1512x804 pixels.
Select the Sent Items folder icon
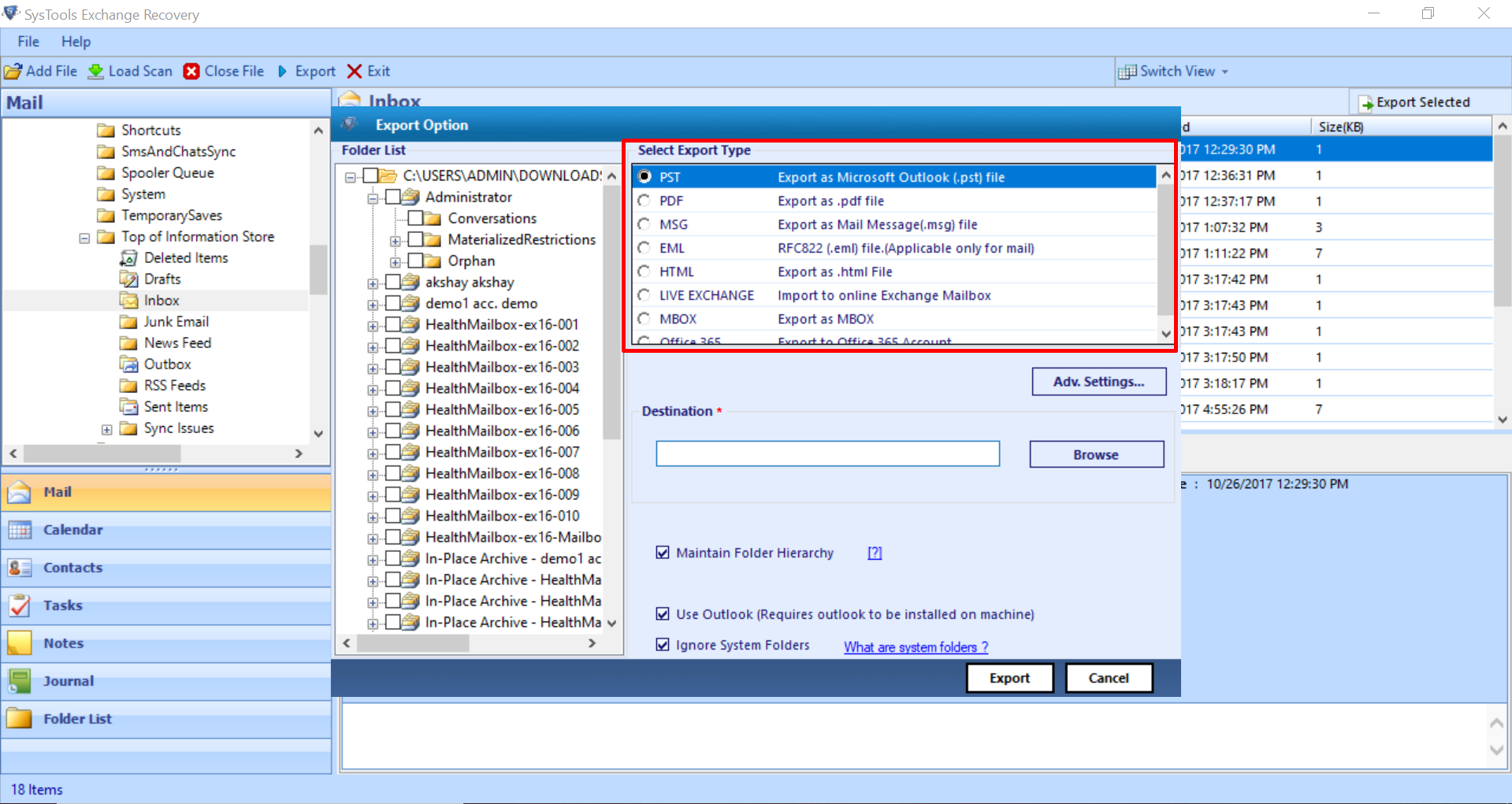pyautogui.click(x=128, y=407)
